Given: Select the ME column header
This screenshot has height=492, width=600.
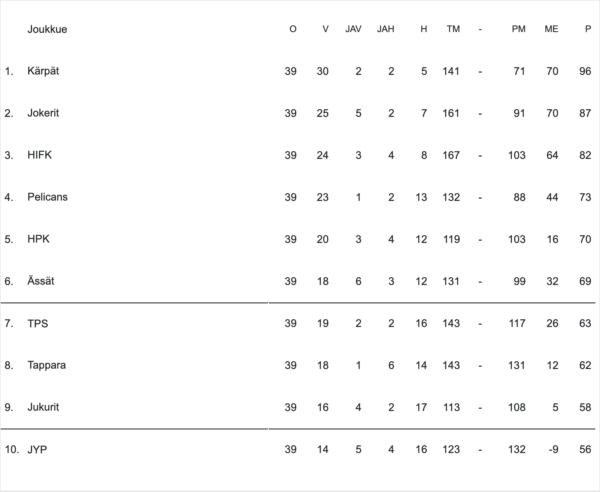Looking at the screenshot, I should (x=551, y=29).
